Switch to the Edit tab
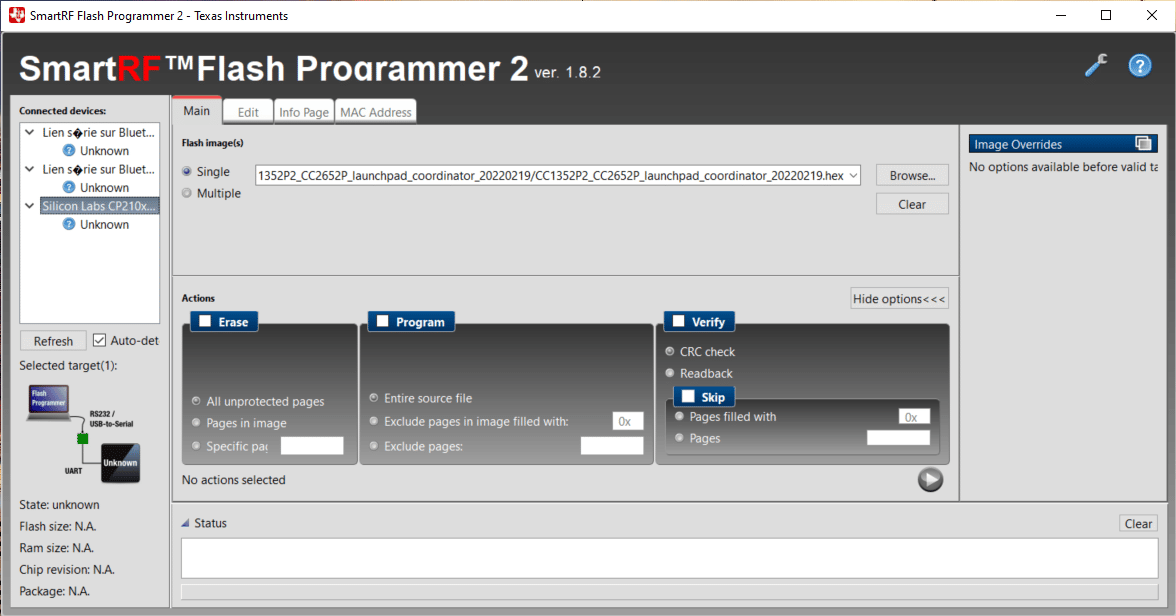Viewport: 1176px width, 616px height. coord(248,112)
